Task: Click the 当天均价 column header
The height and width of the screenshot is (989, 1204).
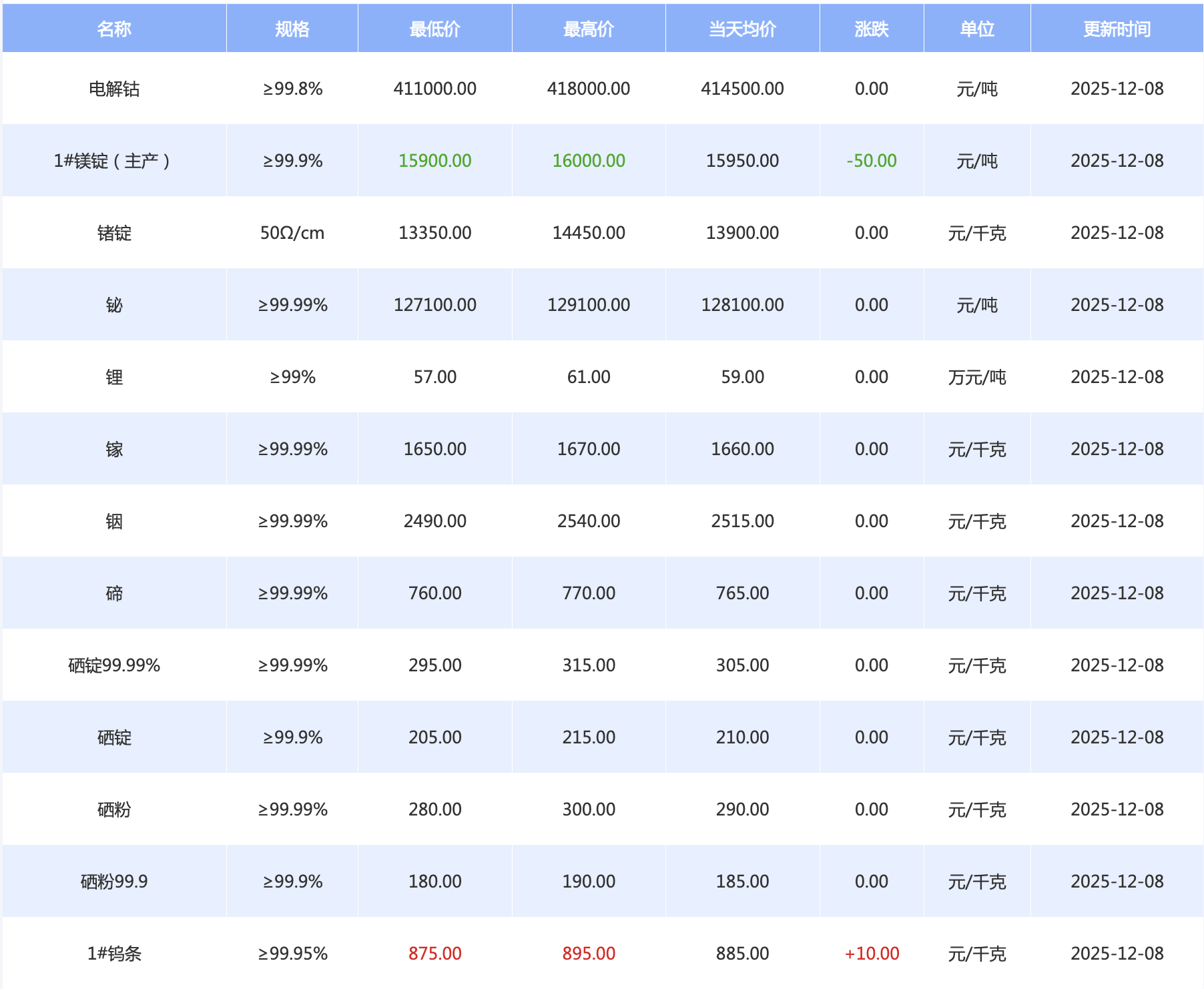Action: [x=742, y=29]
